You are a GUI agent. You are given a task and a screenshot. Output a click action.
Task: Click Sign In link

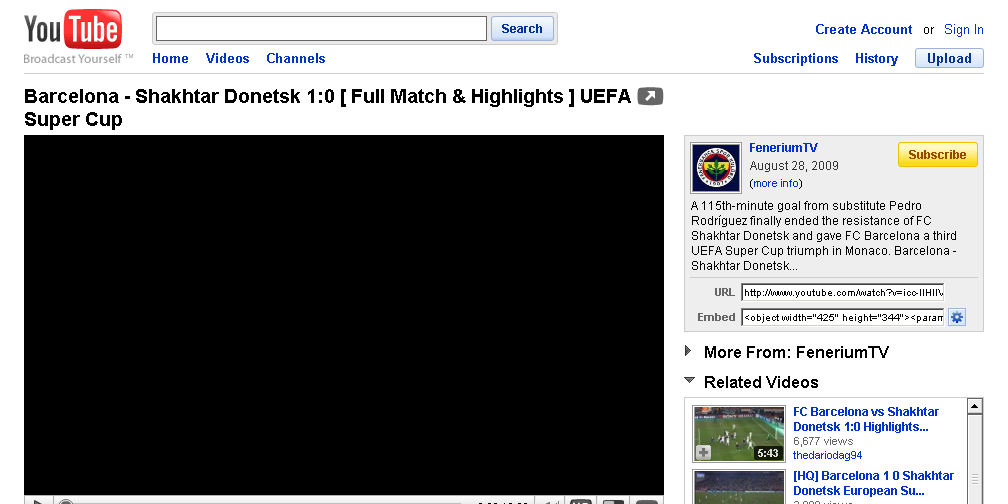964,30
